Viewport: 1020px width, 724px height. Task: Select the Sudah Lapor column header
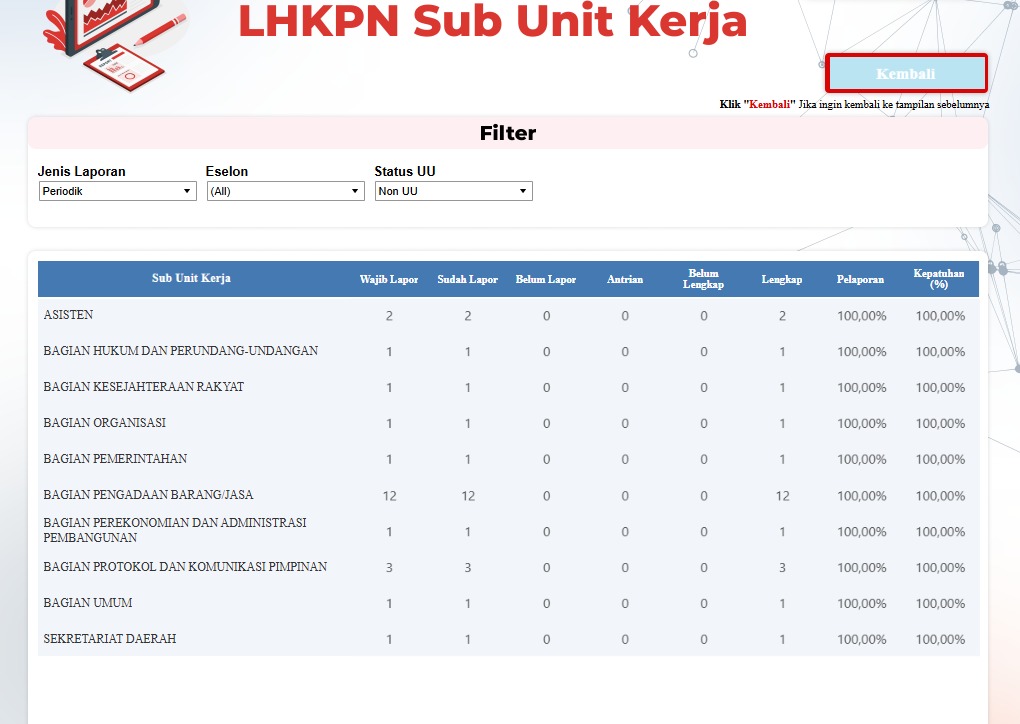[467, 279]
